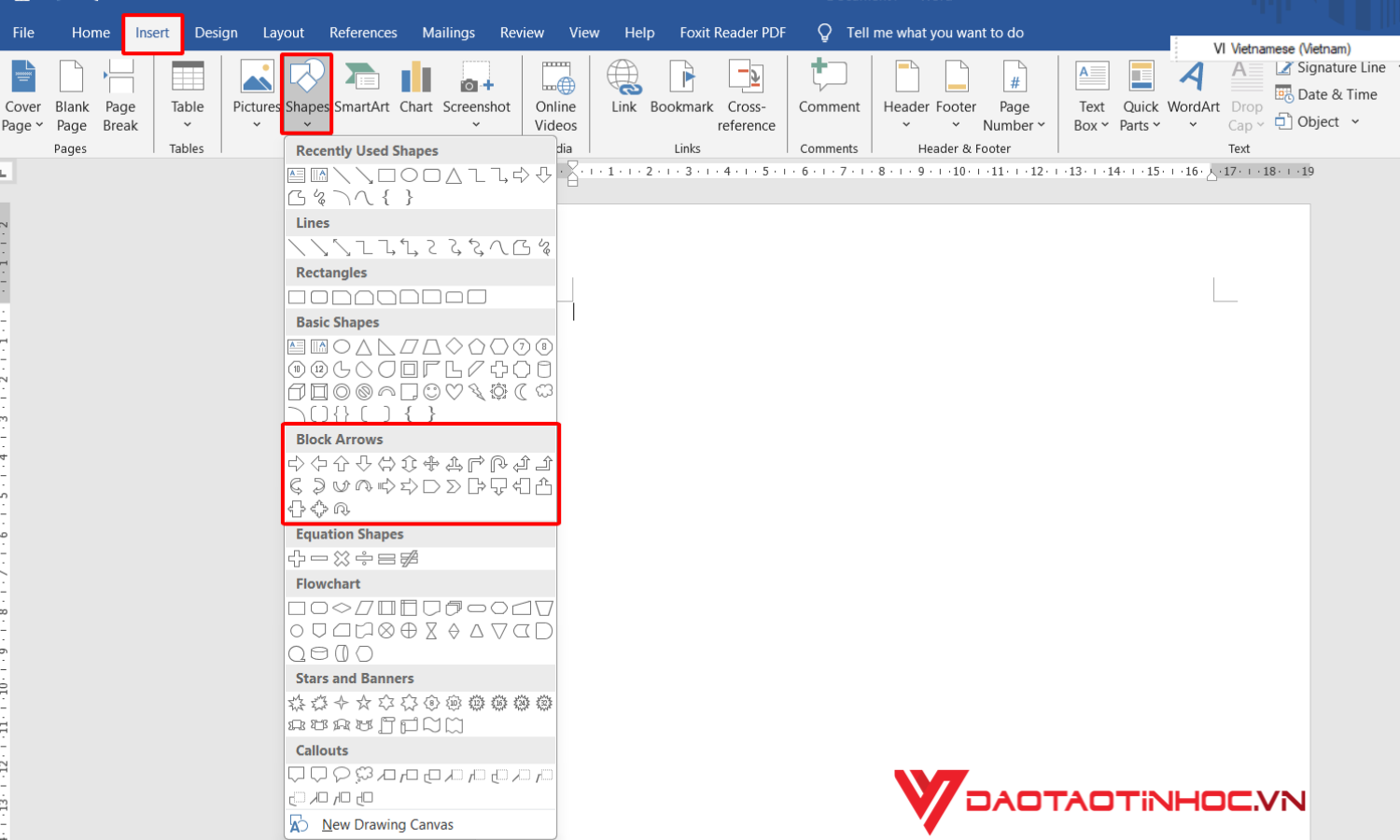Pick the Chevron shape in Block Arrows

tap(454, 486)
